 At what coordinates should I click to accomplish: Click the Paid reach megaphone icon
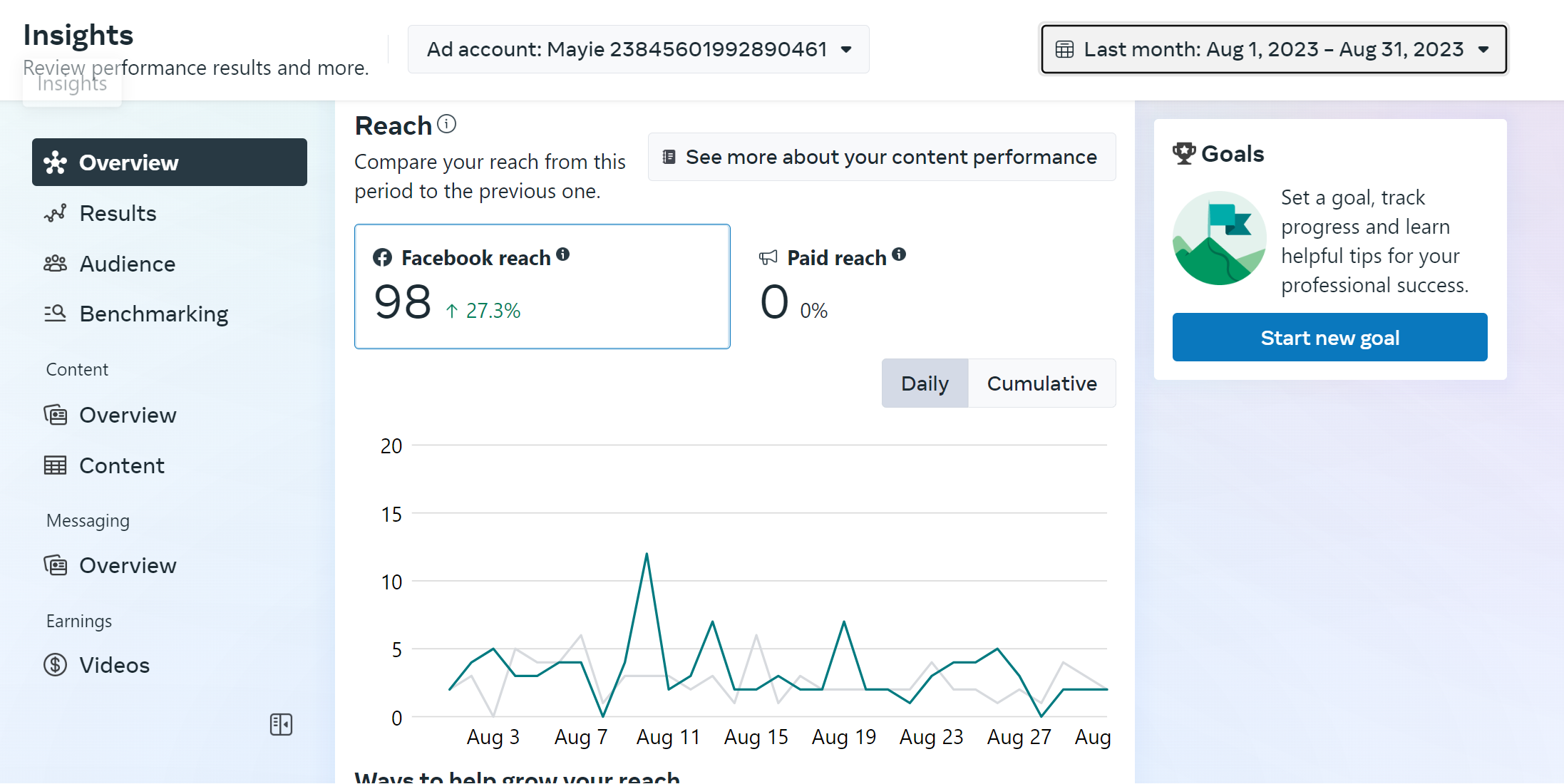click(x=768, y=258)
